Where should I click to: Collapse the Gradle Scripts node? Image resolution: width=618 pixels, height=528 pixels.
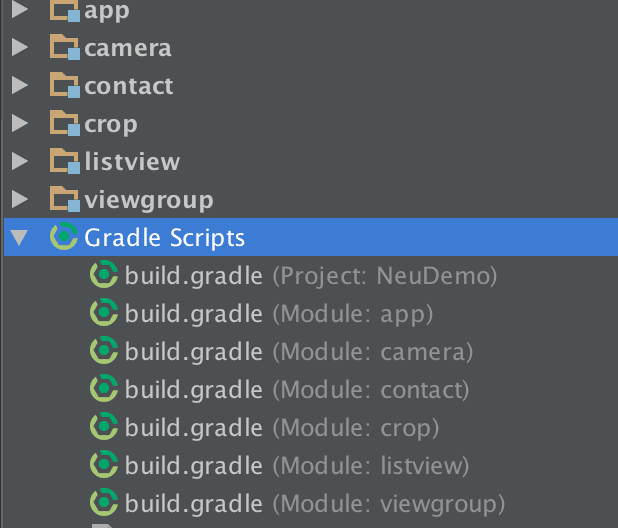(x=19, y=238)
